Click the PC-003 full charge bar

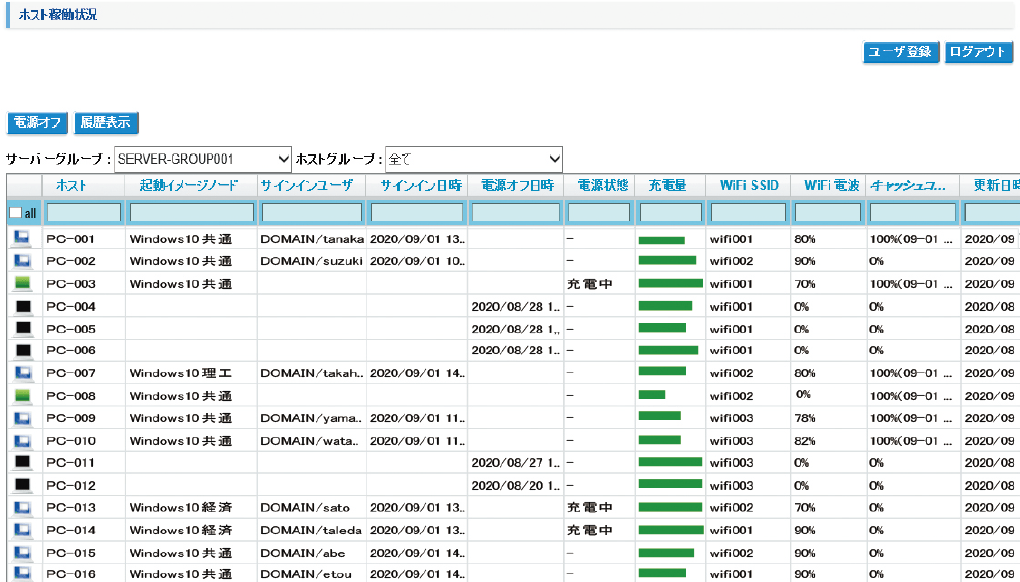671,284
